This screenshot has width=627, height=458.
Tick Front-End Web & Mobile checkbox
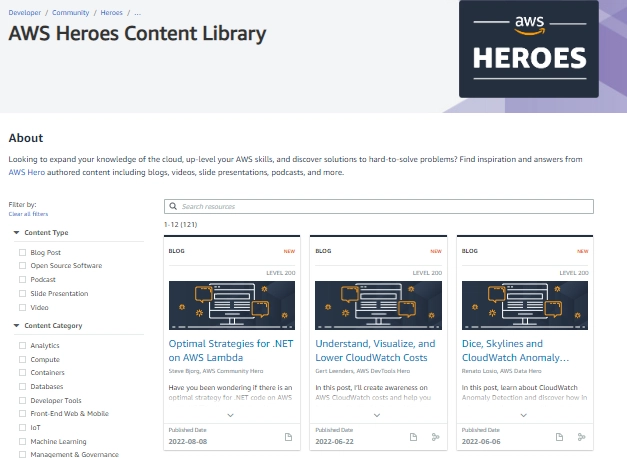(x=22, y=414)
